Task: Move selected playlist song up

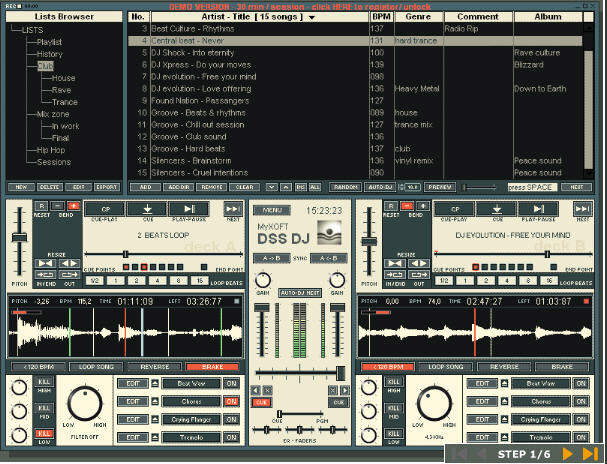Action: tap(286, 187)
